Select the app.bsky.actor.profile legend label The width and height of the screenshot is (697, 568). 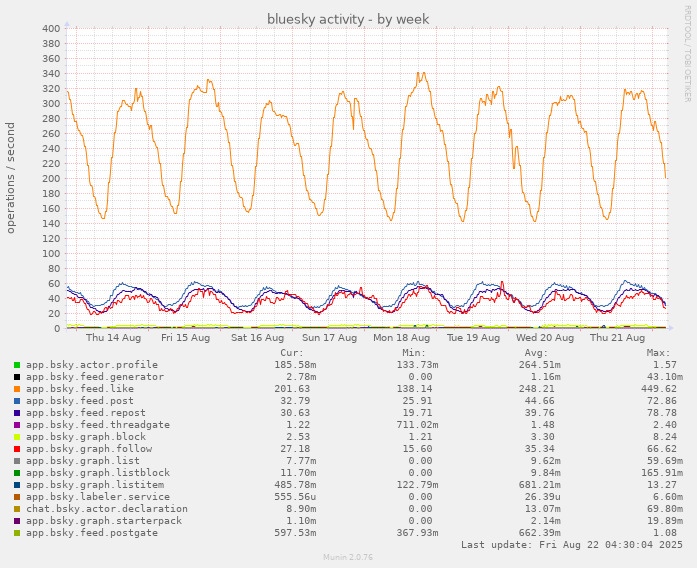tap(92, 365)
